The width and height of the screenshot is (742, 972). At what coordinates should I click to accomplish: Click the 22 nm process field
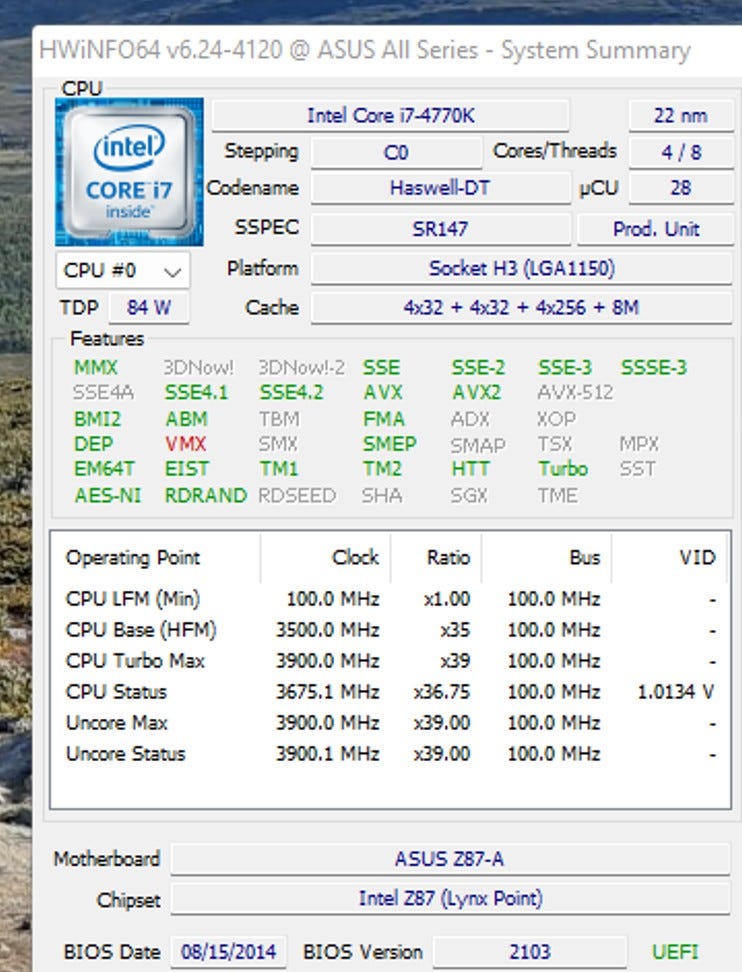tap(681, 115)
